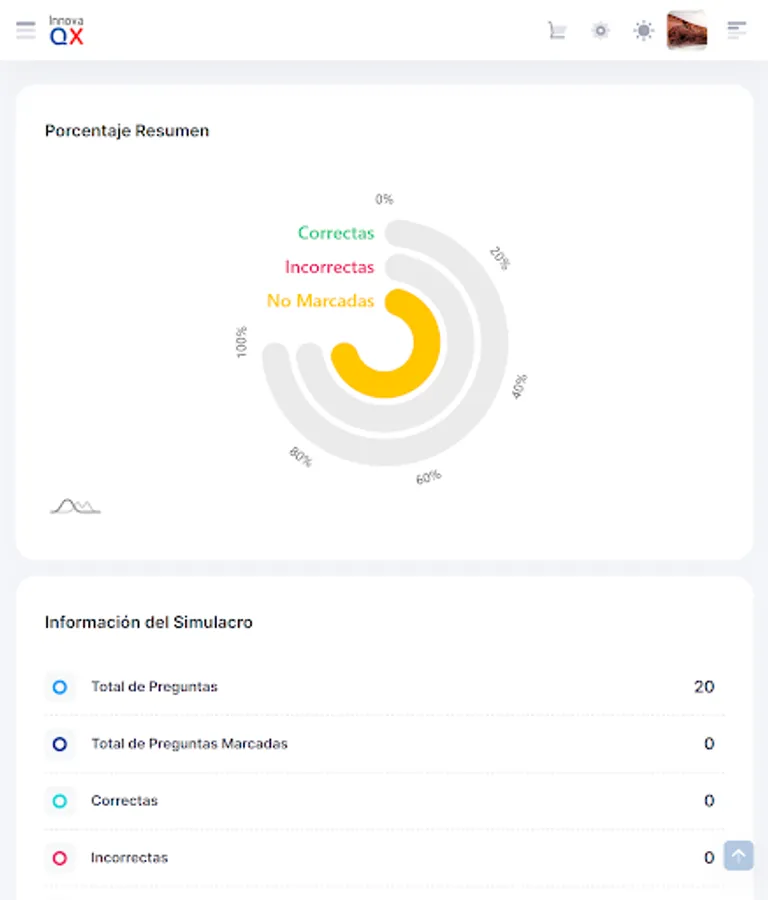The height and width of the screenshot is (900, 768).
Task: Toggle the sun light/dark theme icon
Action: (x=644, y=30)
